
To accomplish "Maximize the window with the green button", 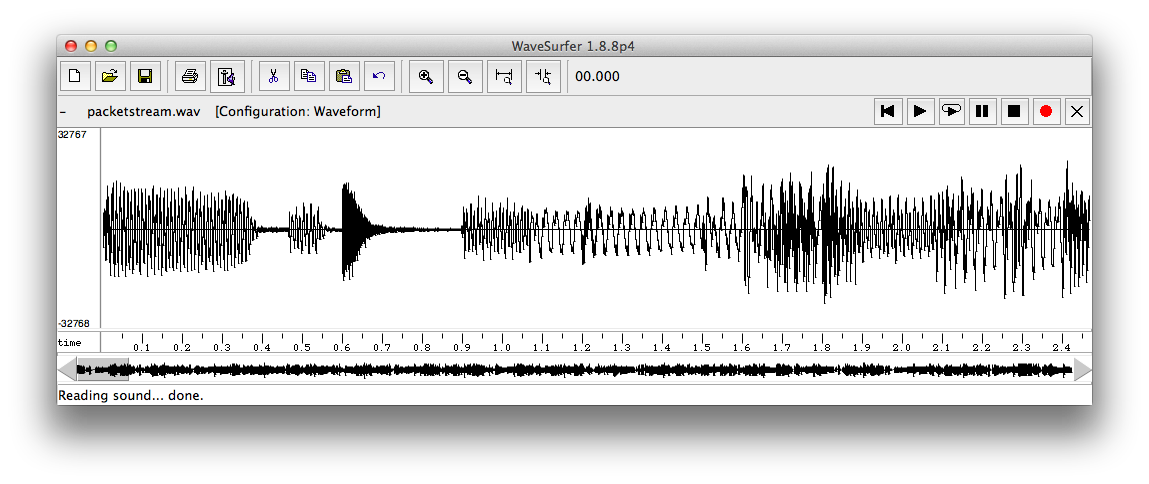I will coord(111,46).
